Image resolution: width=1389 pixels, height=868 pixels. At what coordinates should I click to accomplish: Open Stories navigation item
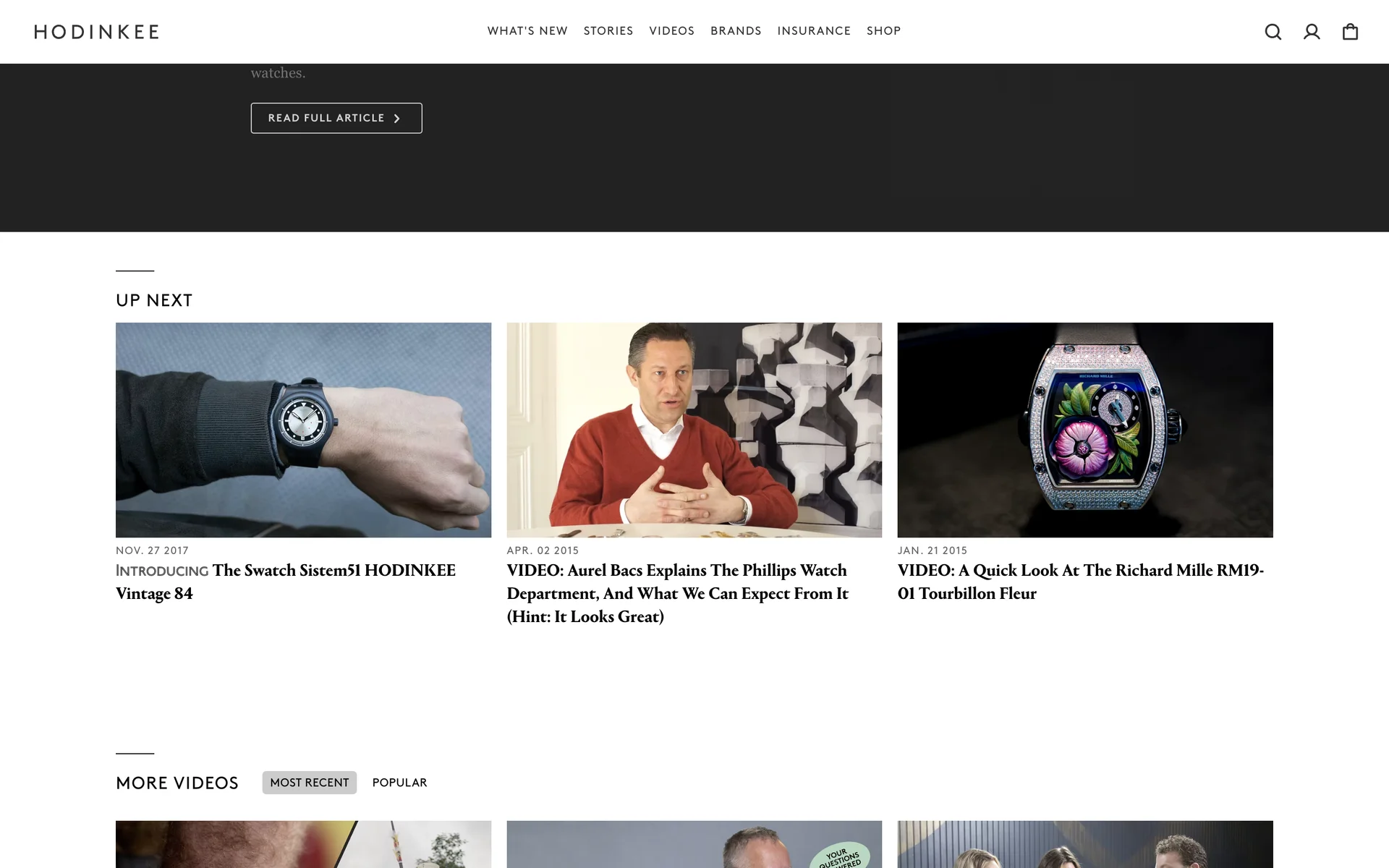click(x=608, y=31)
